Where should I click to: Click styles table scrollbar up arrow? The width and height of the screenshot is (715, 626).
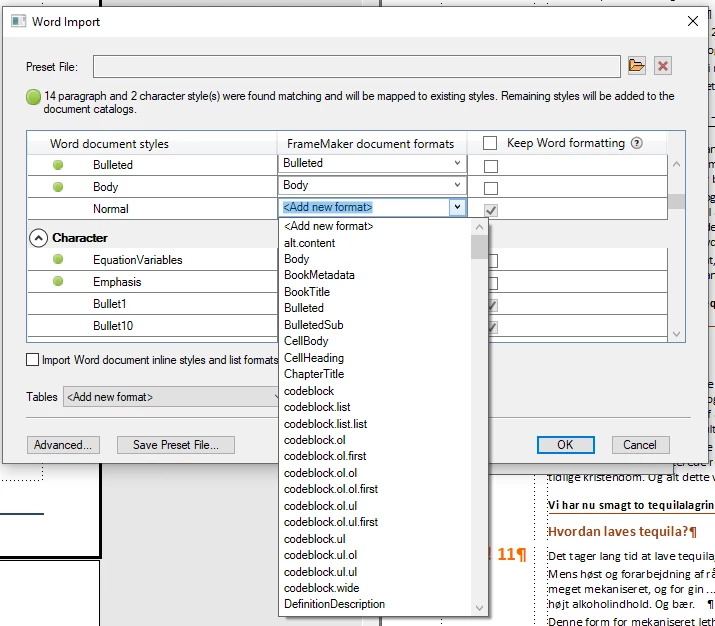click(x=676, y=164)
